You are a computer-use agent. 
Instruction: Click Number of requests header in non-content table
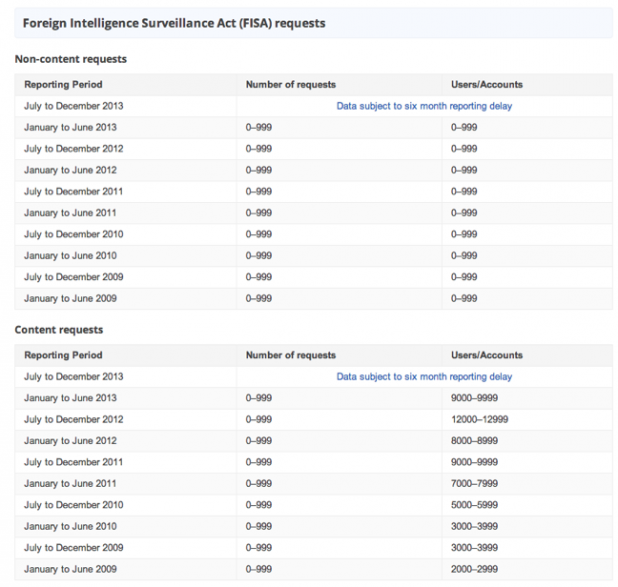[x=290, y=84]
